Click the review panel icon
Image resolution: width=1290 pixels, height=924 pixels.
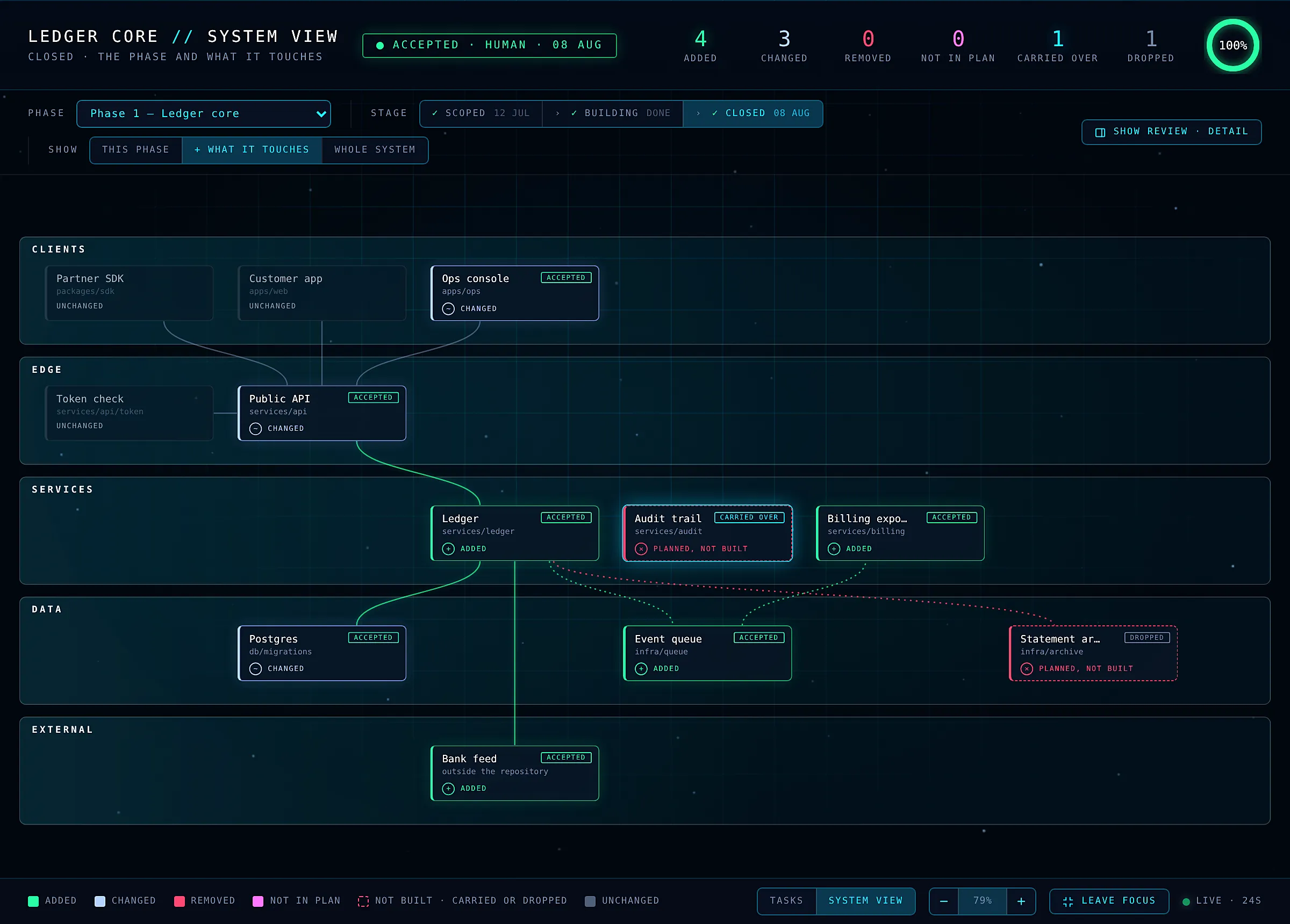click(1100, 133)
